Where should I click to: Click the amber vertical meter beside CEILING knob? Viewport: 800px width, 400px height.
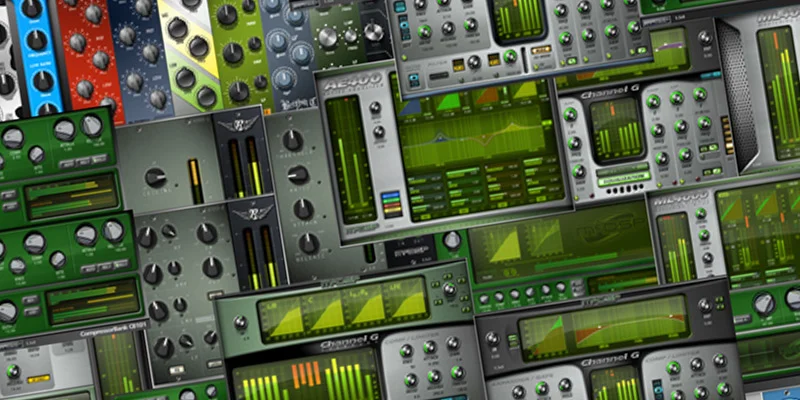pos(195,181)
